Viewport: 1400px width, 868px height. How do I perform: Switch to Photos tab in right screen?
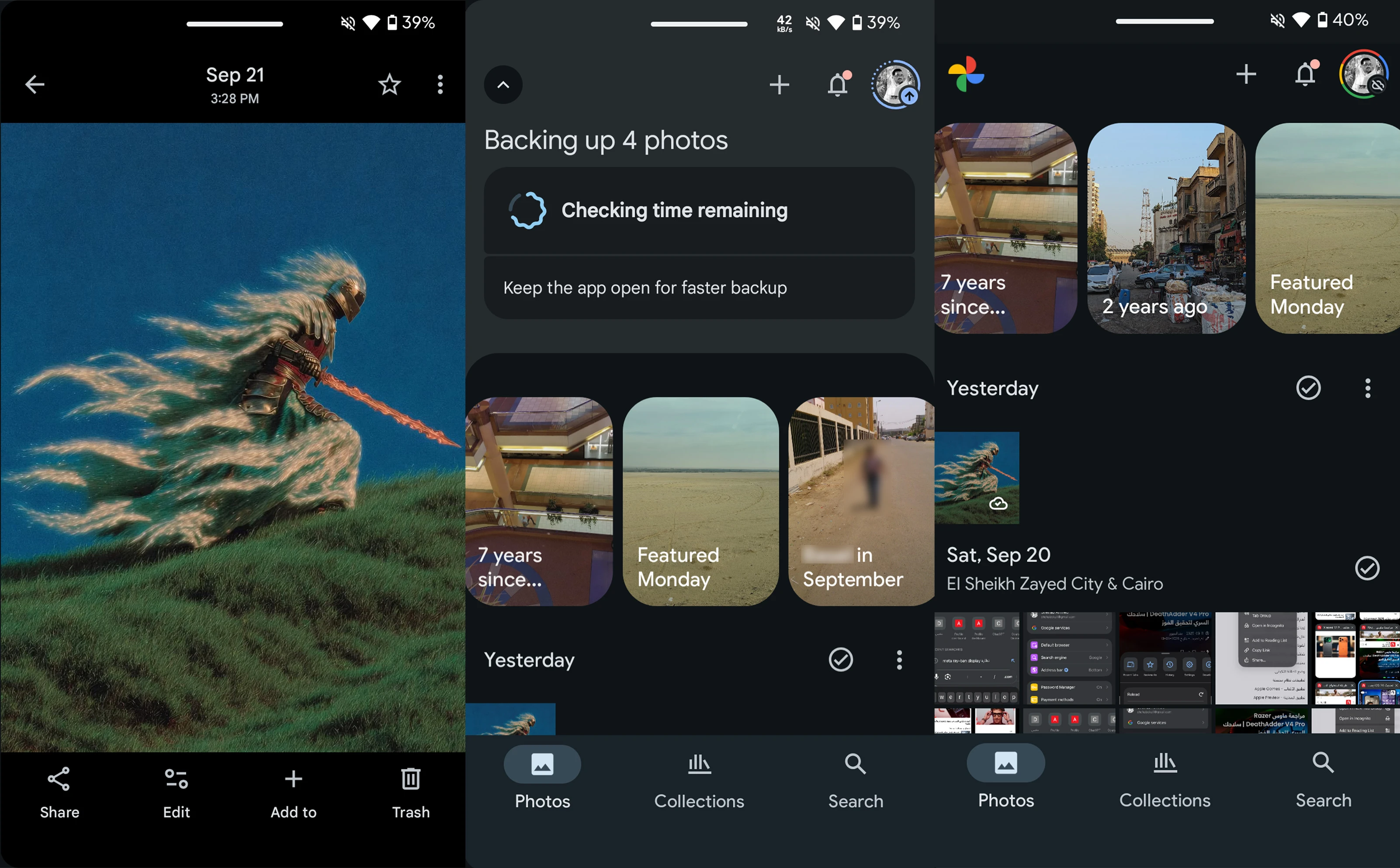pos(1005,776)
